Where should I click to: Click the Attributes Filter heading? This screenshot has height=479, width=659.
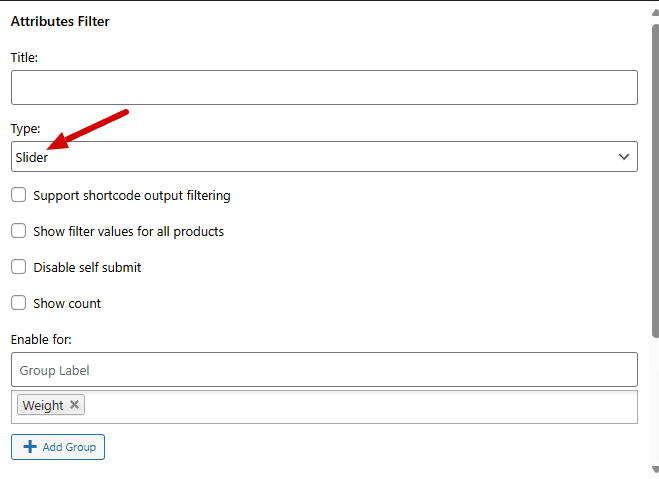coord(60,21)
